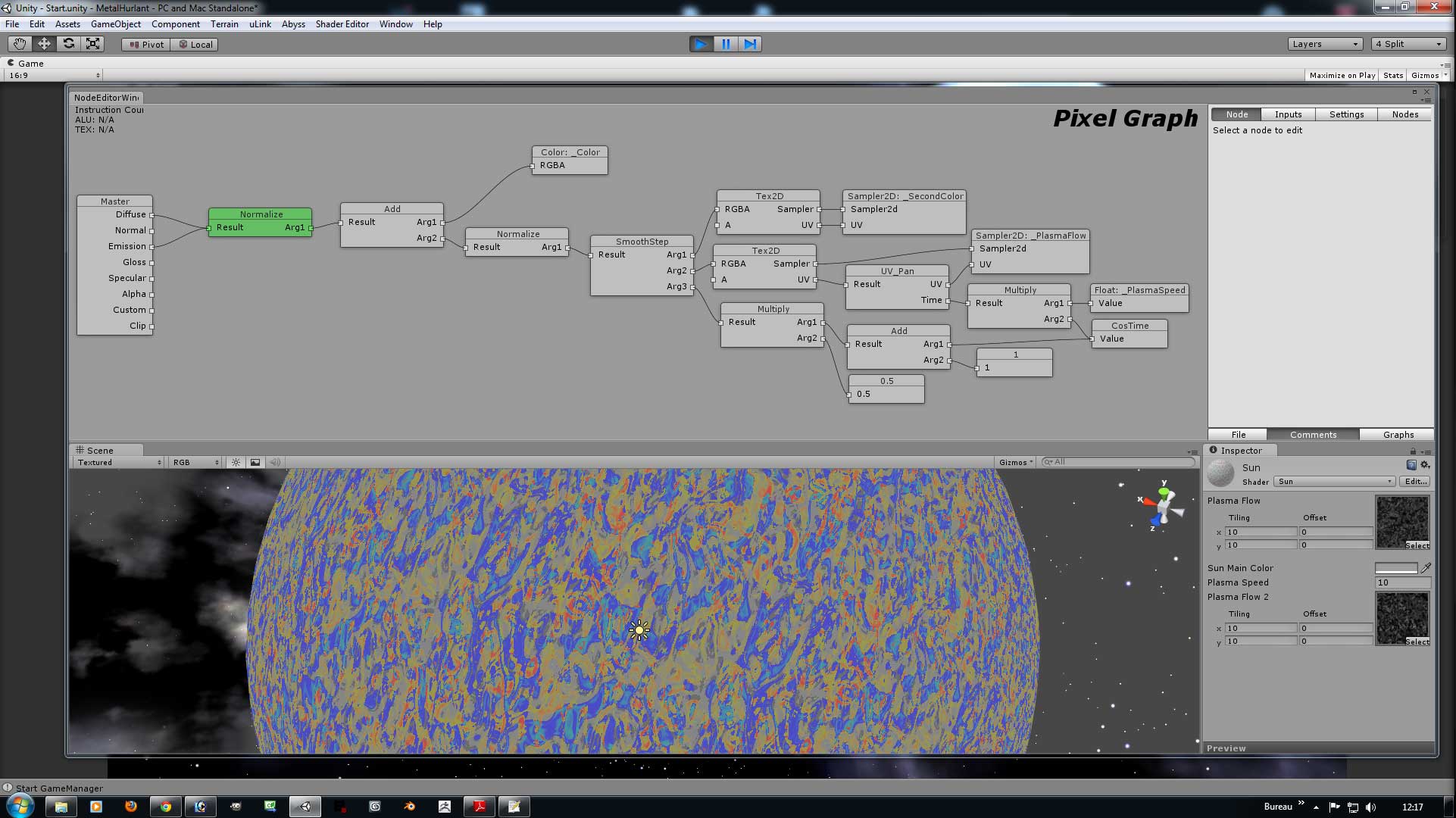The width and height of the screenshot is (1456, 818).
Task: Open the Layers dropdown
Action: click(x=1325, y=44)
